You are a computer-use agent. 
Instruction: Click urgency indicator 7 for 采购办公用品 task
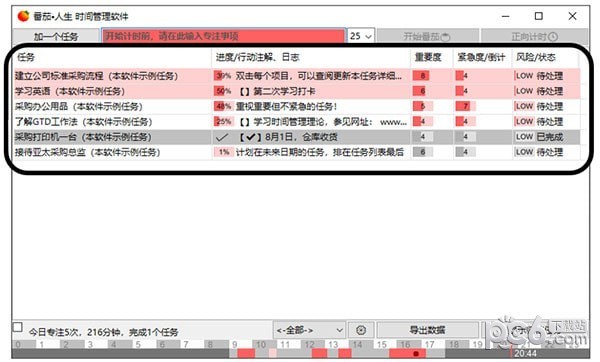pos(465,106)
